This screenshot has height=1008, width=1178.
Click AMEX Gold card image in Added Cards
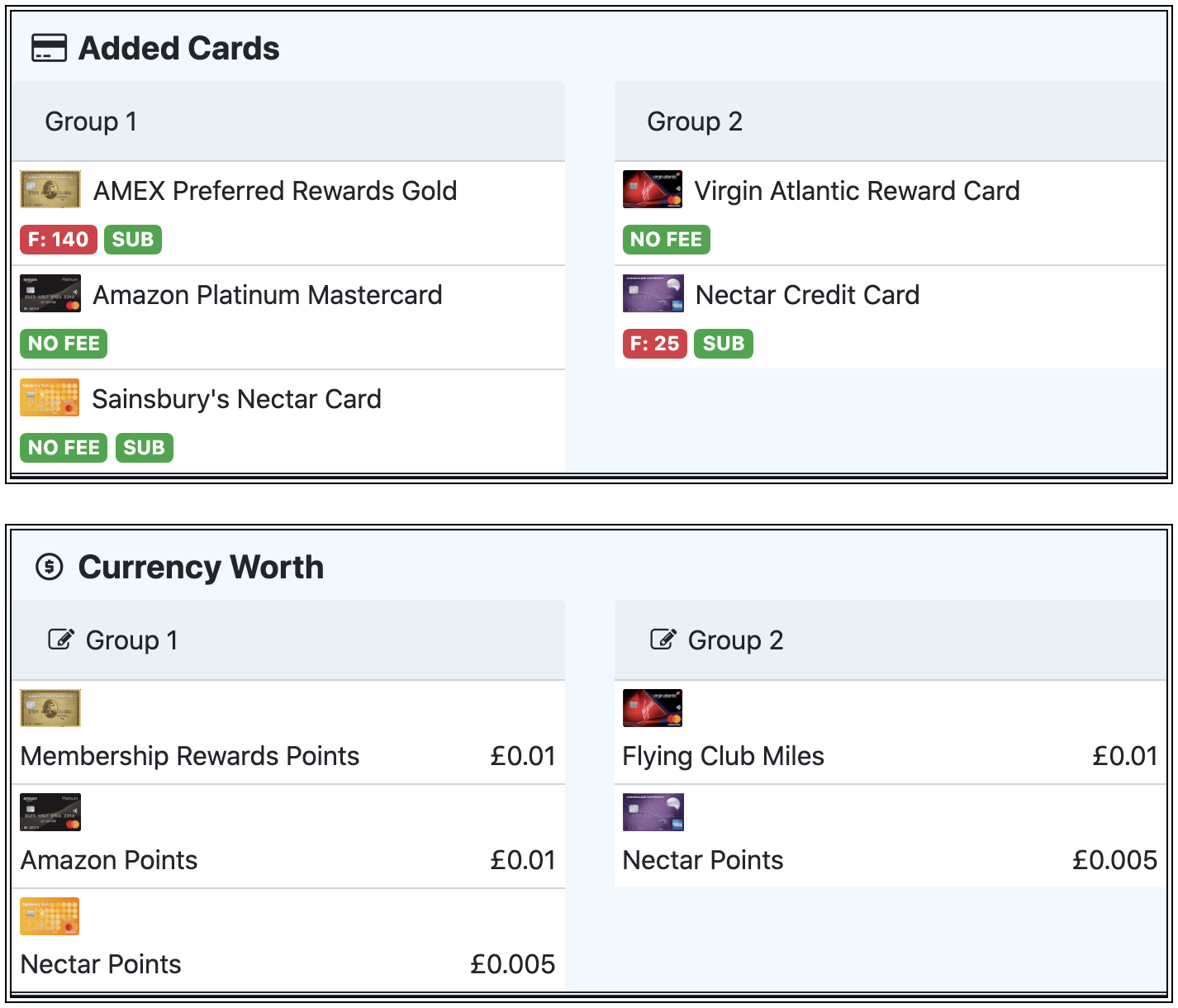pos(50,189)
